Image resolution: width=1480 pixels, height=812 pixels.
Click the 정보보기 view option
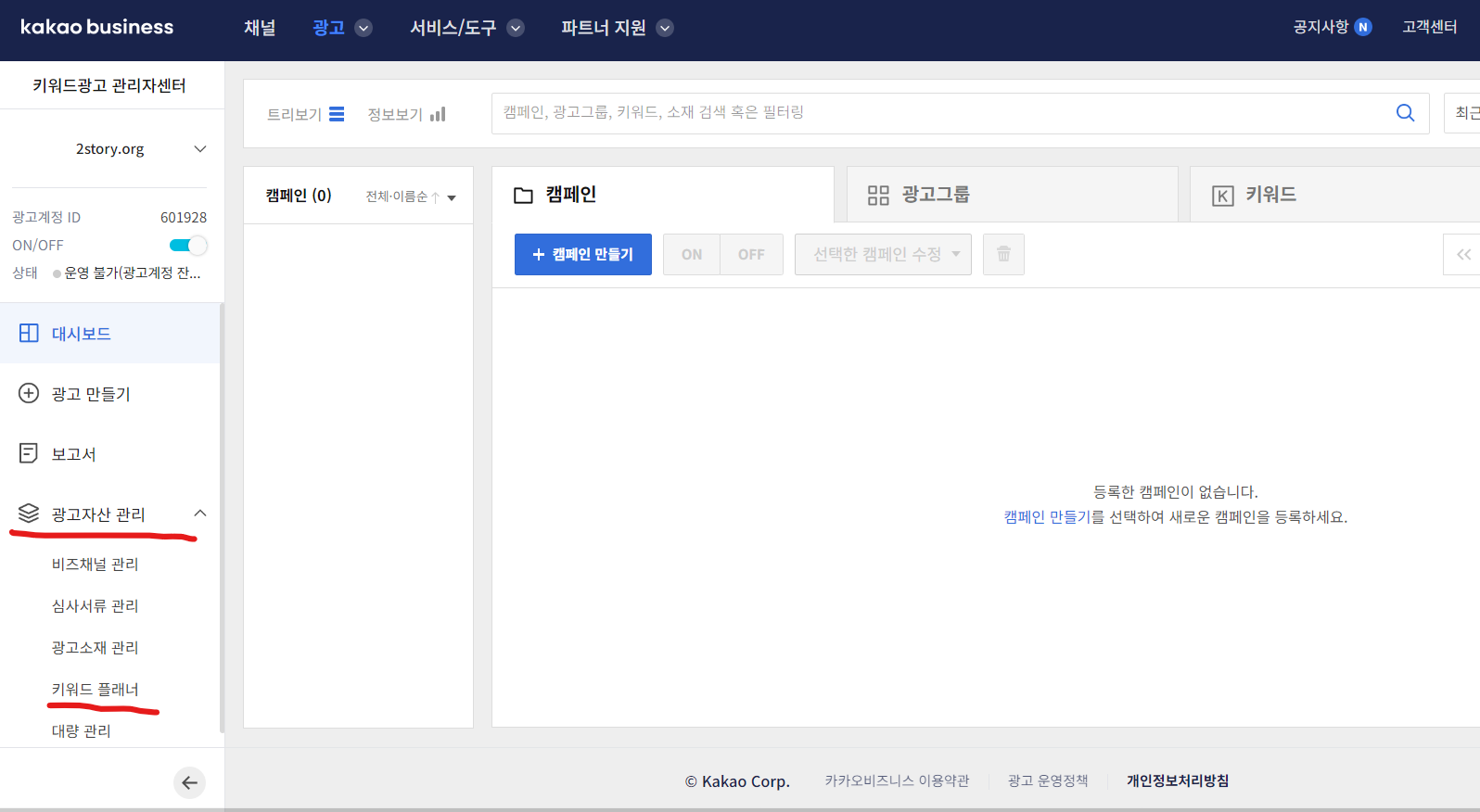click(406, 114)
